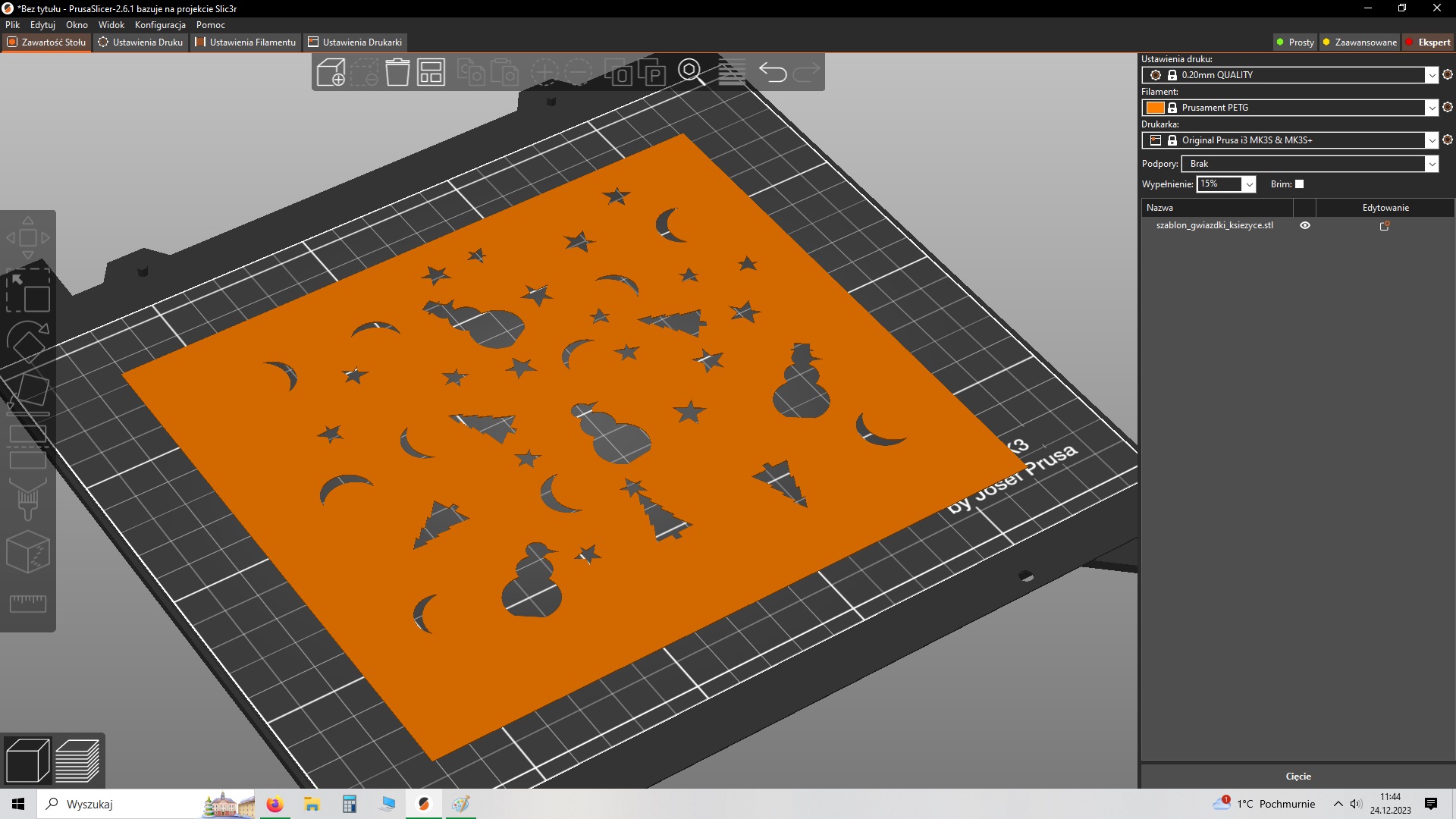Switch to the Ustawienia Filamentu tab
Screen dimensions: 1456x819
pos(246,42)
